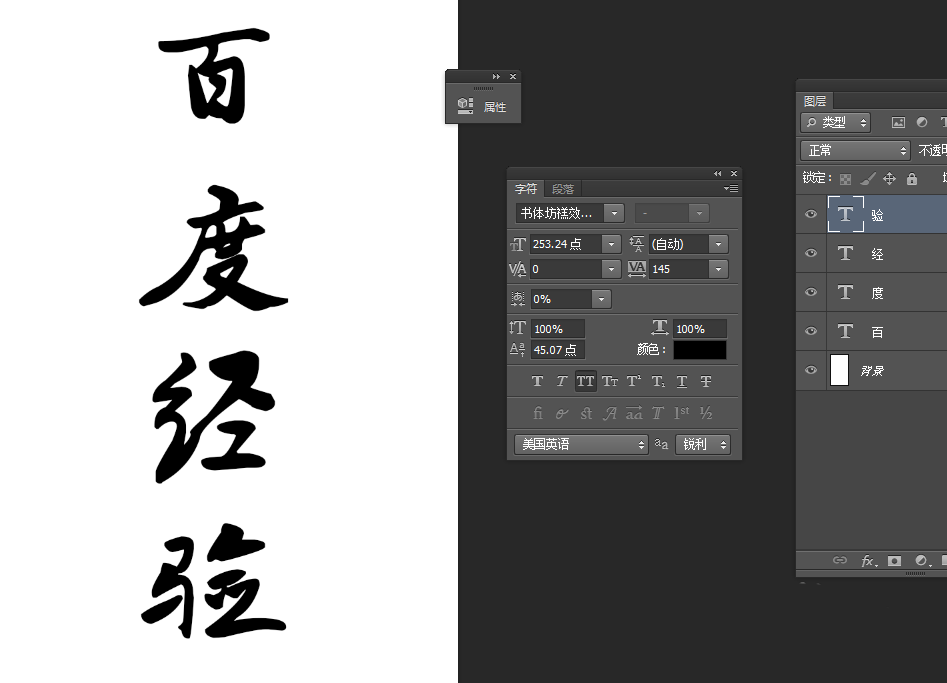Close the 属性 floating panel
Viewport: 947px width, 683px height.
pos(513,77)
